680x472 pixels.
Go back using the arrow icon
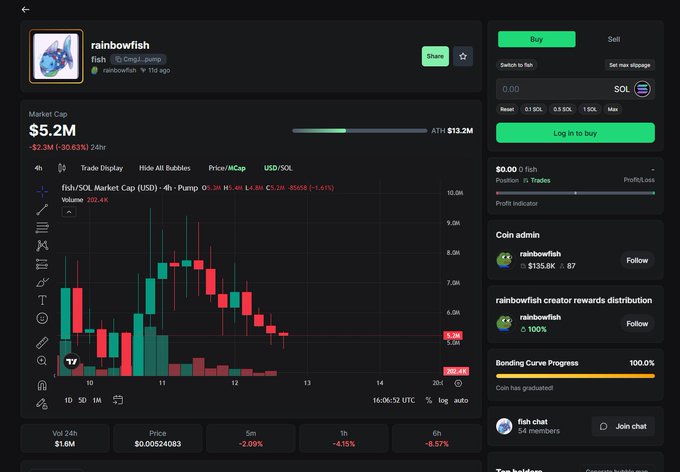click(26, 9)
